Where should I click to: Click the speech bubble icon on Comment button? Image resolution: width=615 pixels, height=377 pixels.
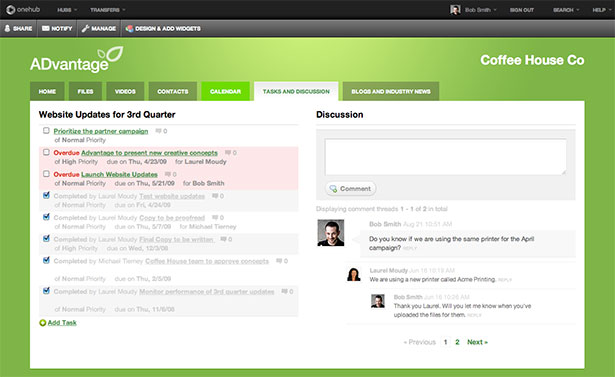tap(333, 189)
